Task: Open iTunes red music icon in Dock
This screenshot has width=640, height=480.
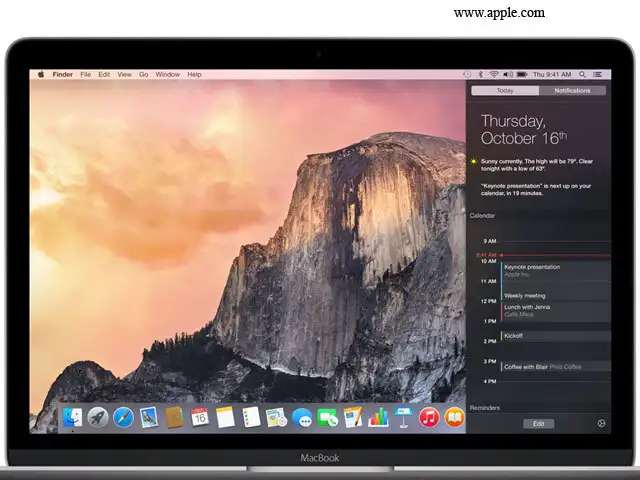Action: click(x=430, y=417)
